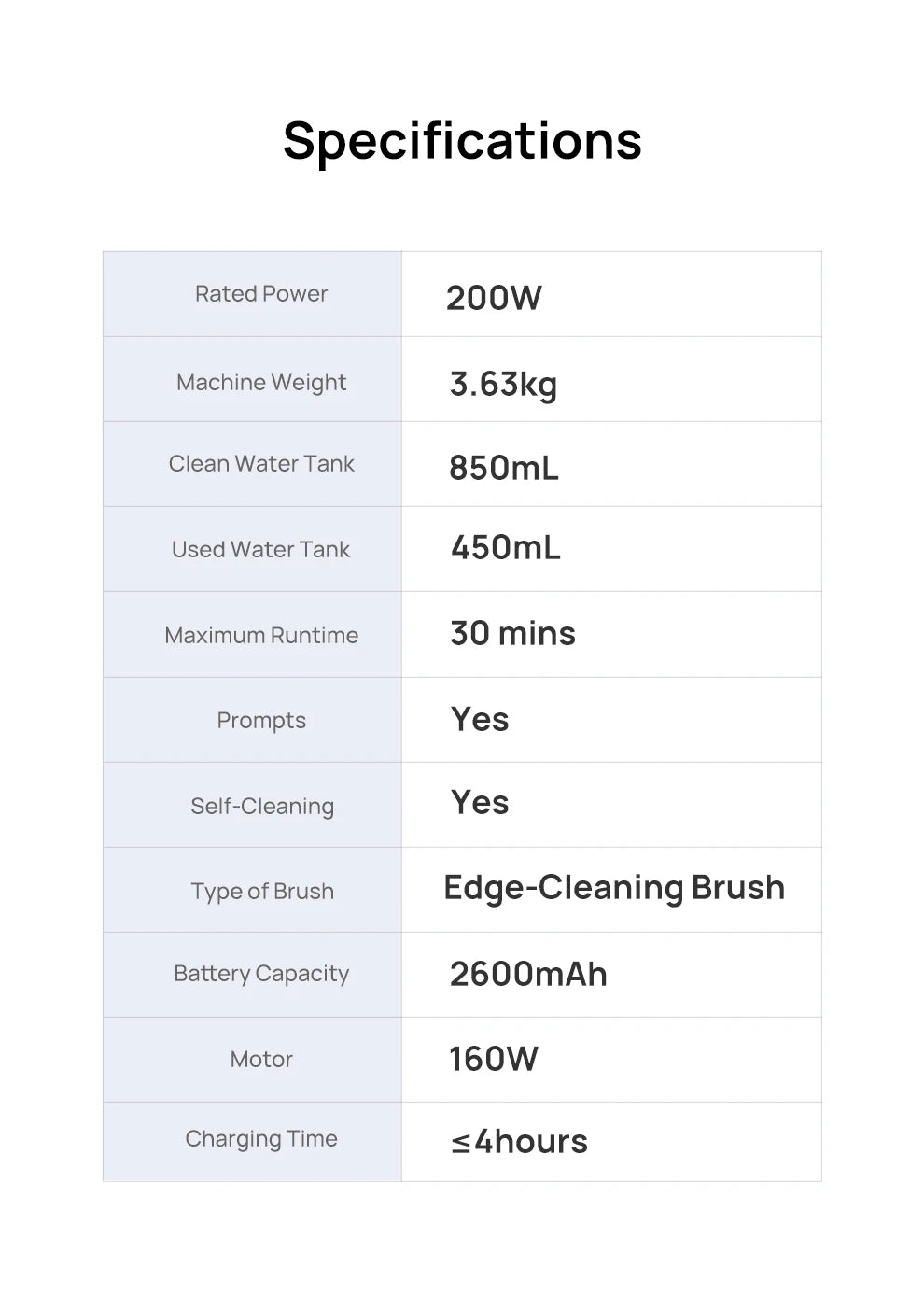Viewport: 924px width, 1295px height.
Task: Select the Maximum Runtime label
Action: [261, 636]
